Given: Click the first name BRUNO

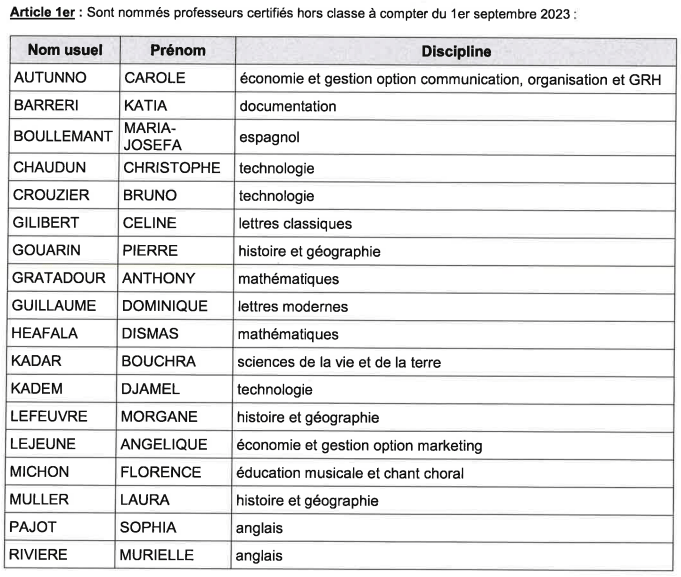Looking at the screenshot, I should [x=149, y=196].
